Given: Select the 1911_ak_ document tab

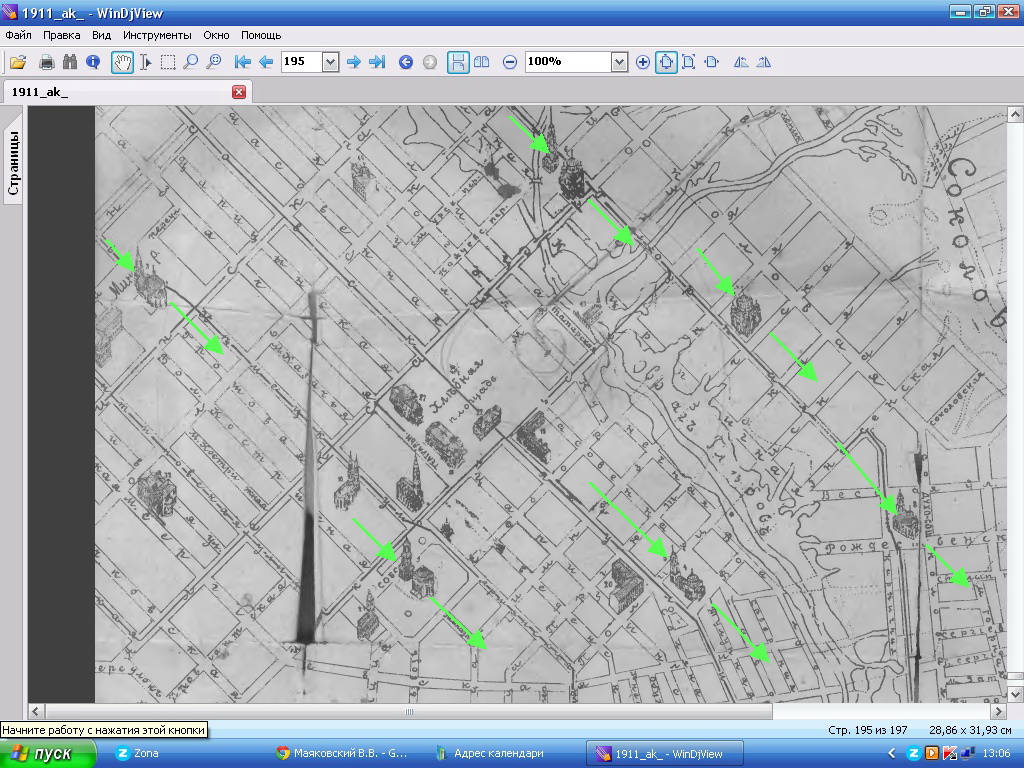Looking at the screenshot, I should pyautogui.click(x=127, y=92).
